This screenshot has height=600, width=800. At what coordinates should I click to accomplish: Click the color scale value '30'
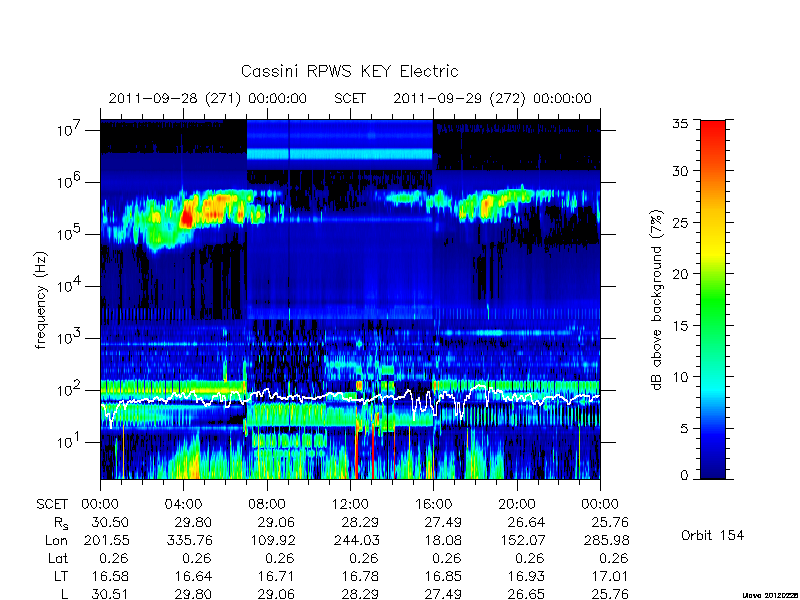[x=680, y=170]
